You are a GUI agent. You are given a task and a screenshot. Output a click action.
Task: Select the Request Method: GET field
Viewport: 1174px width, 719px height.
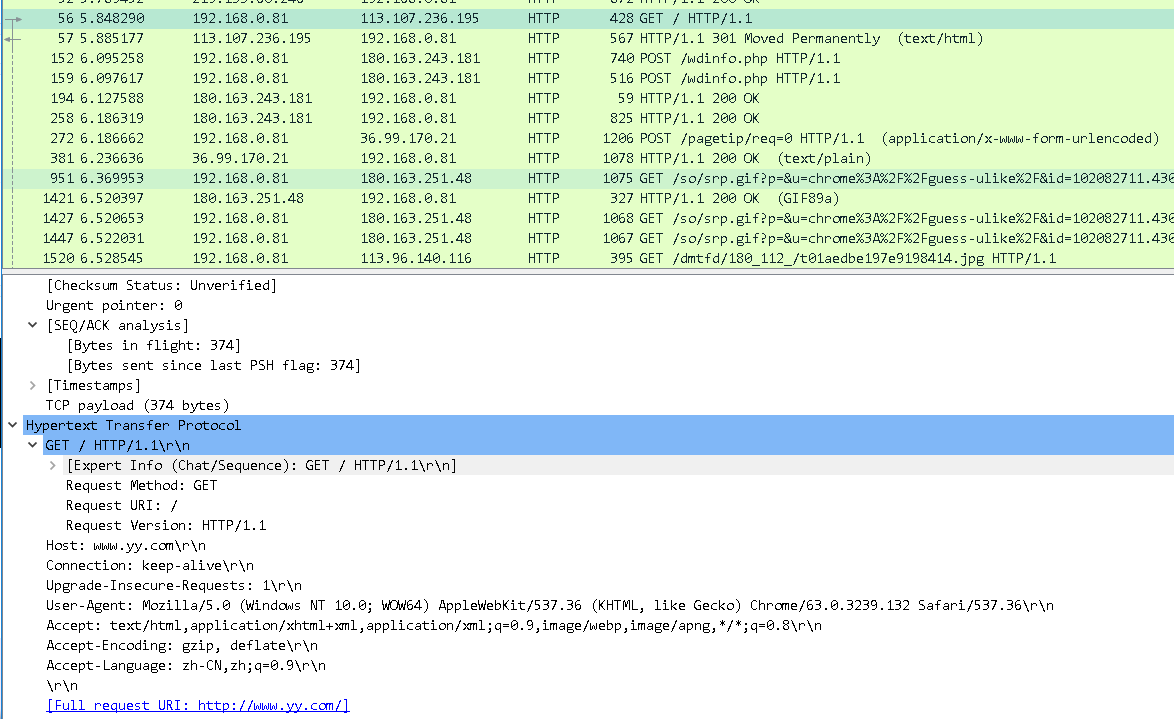[x=141, y=485]
